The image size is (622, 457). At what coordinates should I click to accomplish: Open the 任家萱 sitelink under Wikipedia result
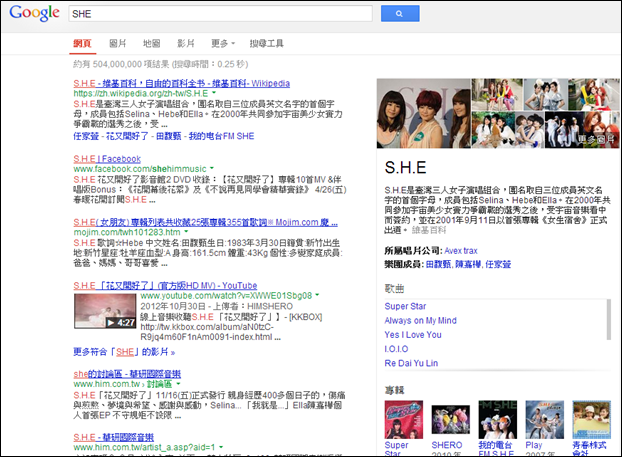pos(86,136)
